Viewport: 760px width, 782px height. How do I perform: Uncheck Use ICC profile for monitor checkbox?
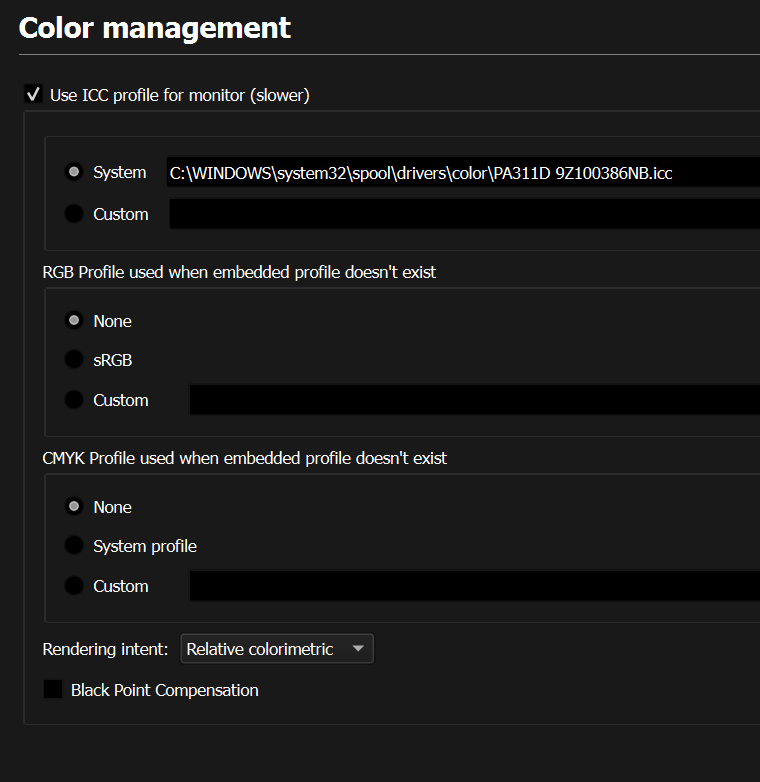pos(33,94)
